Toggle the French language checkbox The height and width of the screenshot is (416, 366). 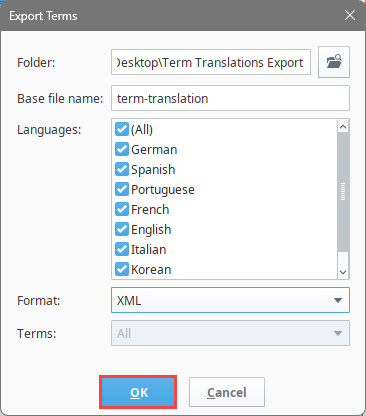(122, 209)
